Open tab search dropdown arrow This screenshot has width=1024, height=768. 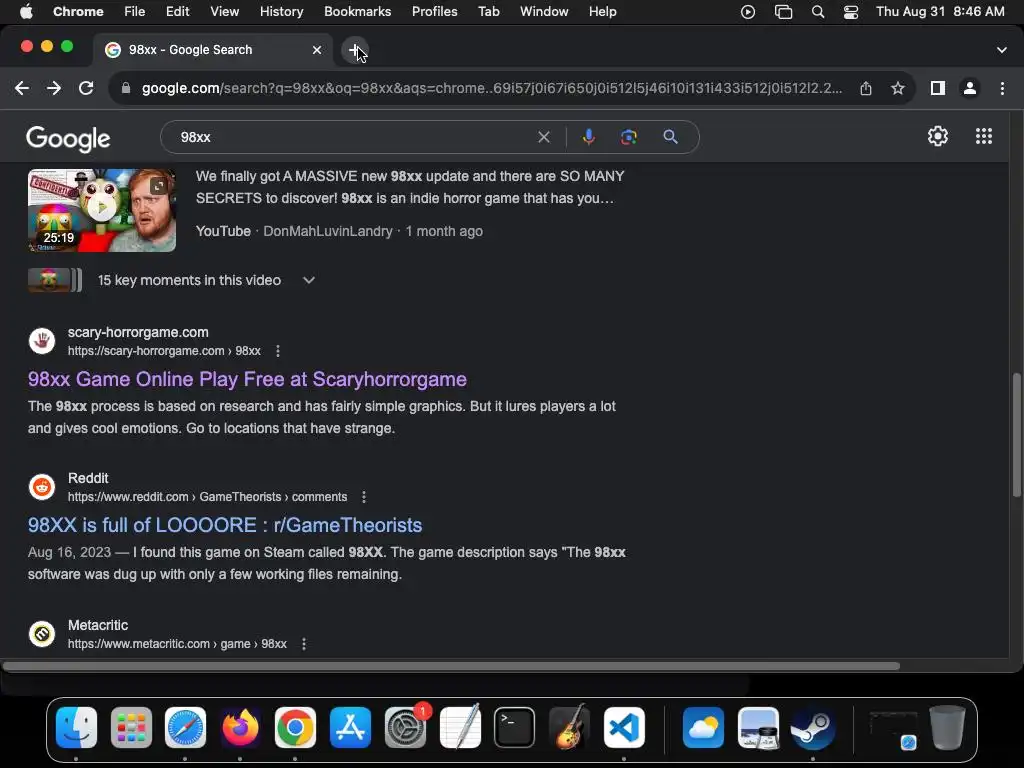click(1001, 50)
